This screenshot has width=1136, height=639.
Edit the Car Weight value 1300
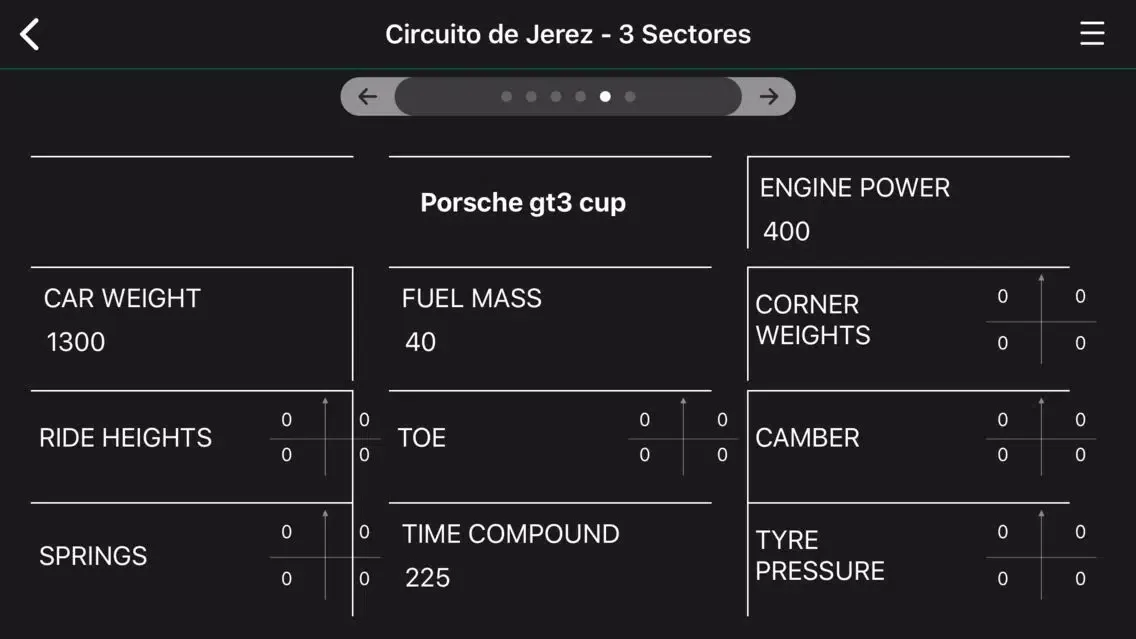(76, 342)
